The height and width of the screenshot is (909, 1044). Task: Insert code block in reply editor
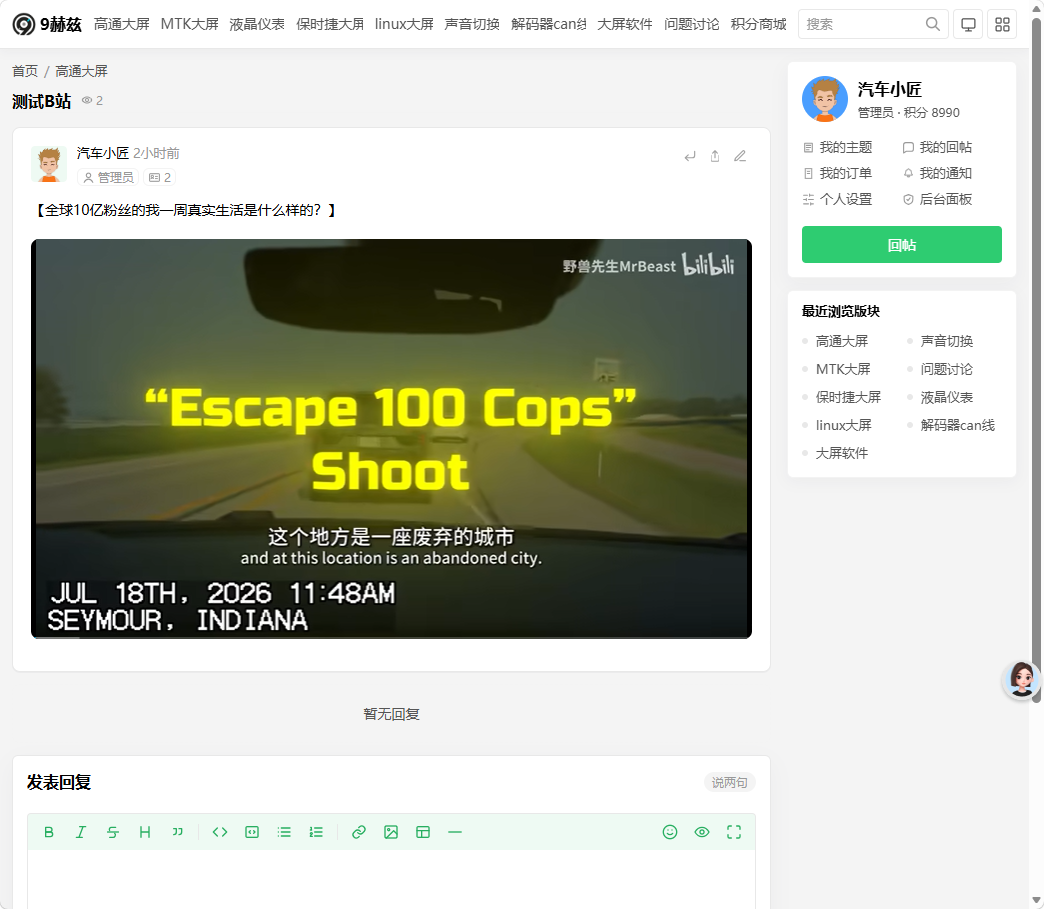coord(252,832)
